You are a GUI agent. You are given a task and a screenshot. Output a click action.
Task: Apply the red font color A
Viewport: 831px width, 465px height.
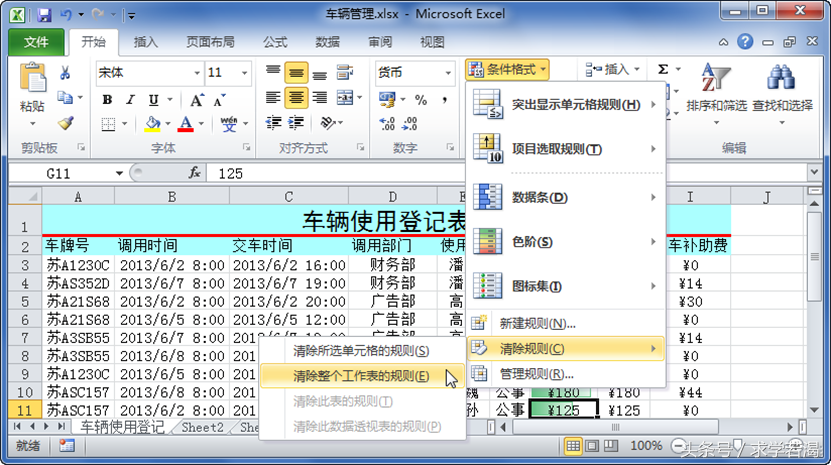(185, 124)
